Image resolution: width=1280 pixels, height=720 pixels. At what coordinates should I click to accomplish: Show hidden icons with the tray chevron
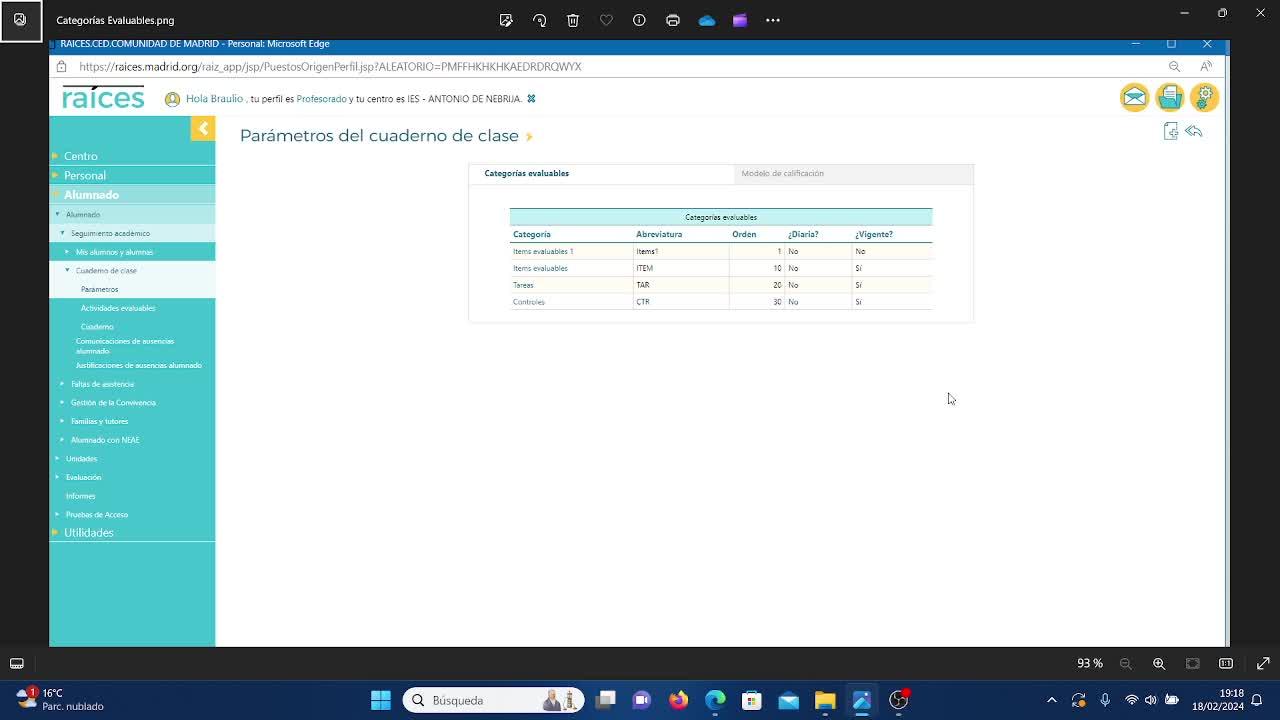tap(1051, 700)
